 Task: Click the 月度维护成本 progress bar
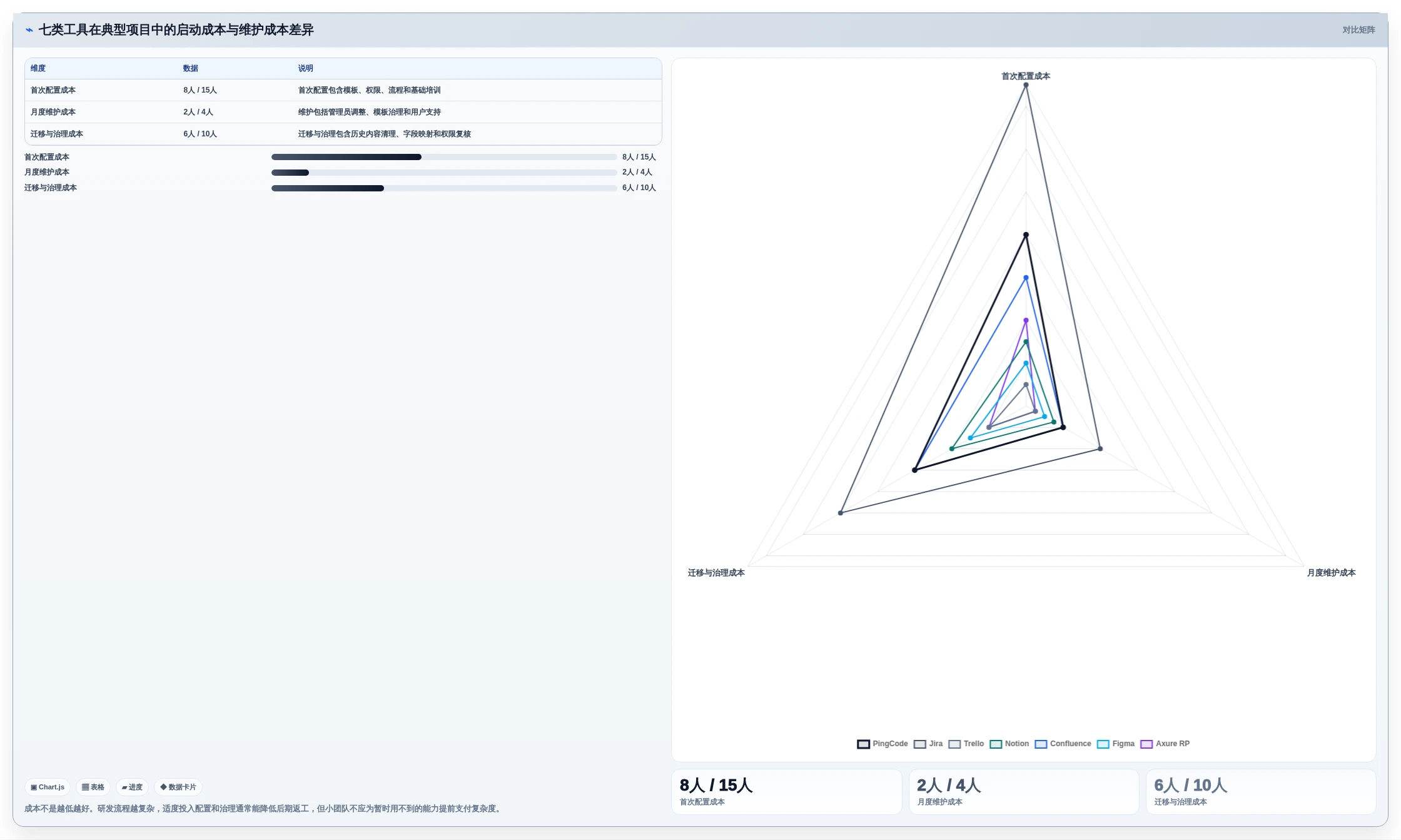444,173
